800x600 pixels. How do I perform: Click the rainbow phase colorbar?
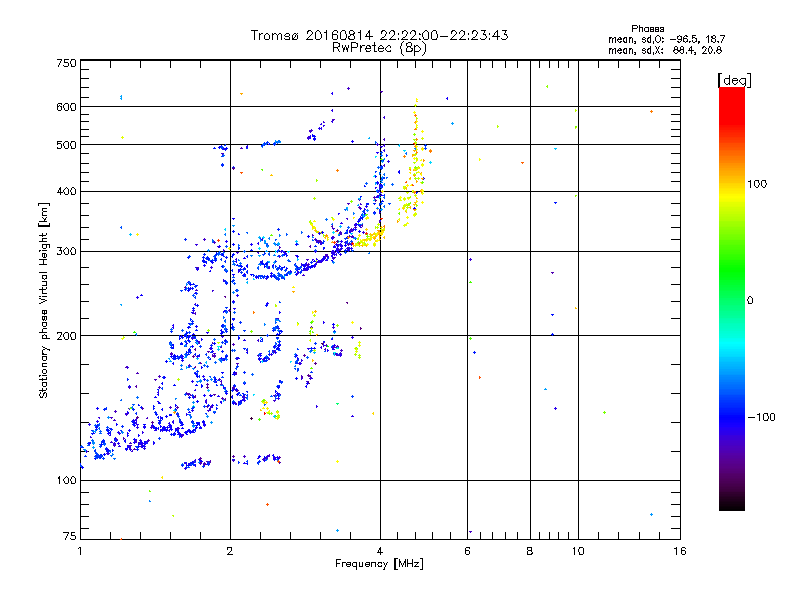[x=732, y=298]
